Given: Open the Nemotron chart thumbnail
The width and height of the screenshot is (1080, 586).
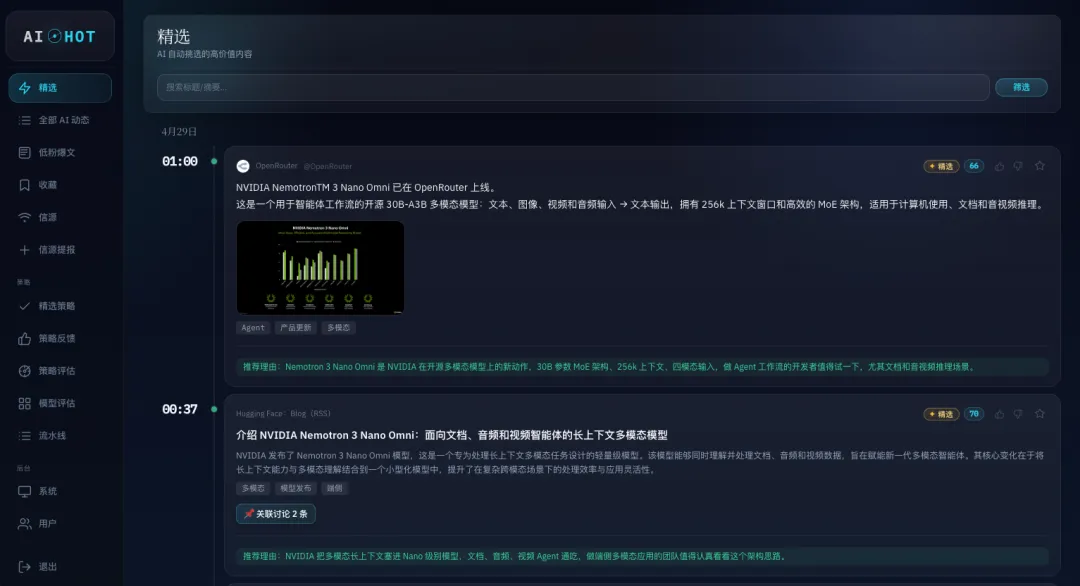Looking at the screenshot, I should pos(320,268).
